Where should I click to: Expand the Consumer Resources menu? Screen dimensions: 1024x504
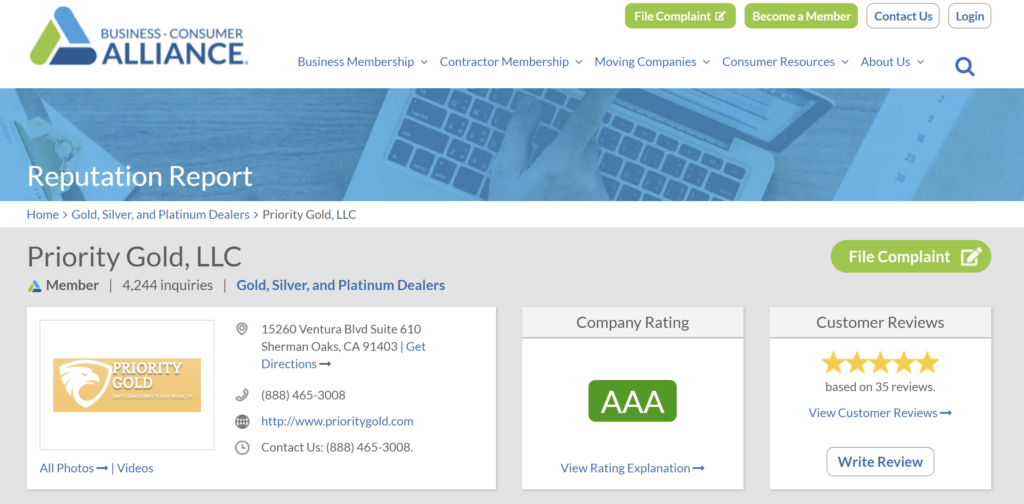point(785,62)
